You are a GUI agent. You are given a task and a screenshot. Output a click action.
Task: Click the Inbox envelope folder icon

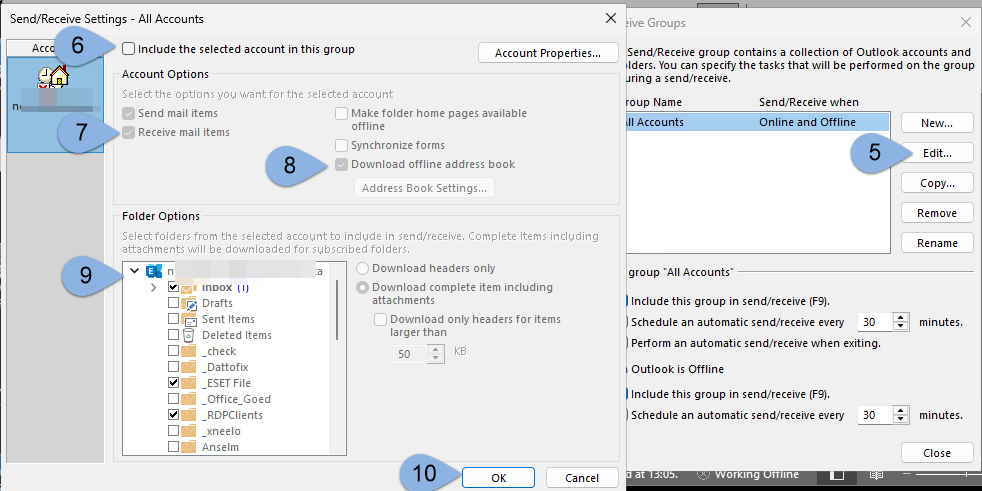click(189, 287)
